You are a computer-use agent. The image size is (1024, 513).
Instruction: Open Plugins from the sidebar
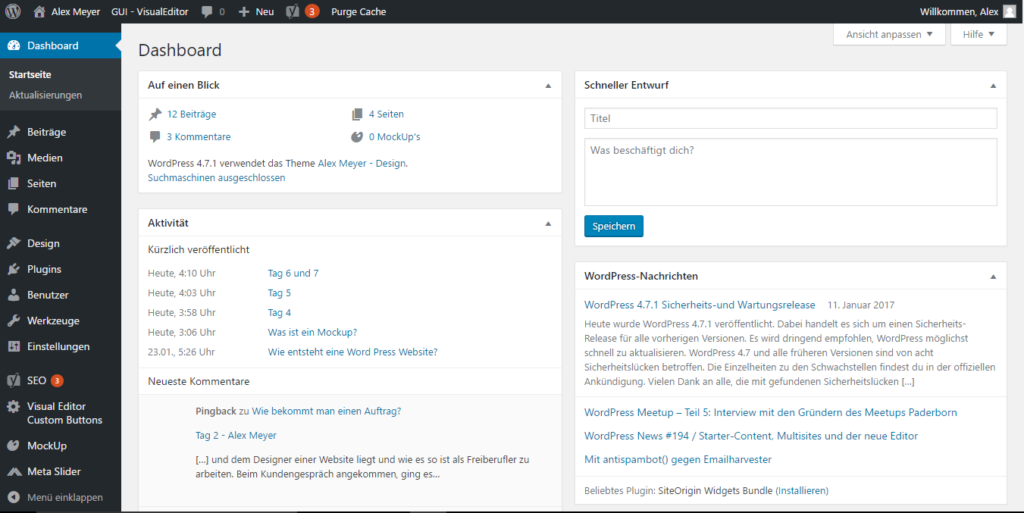44,269
